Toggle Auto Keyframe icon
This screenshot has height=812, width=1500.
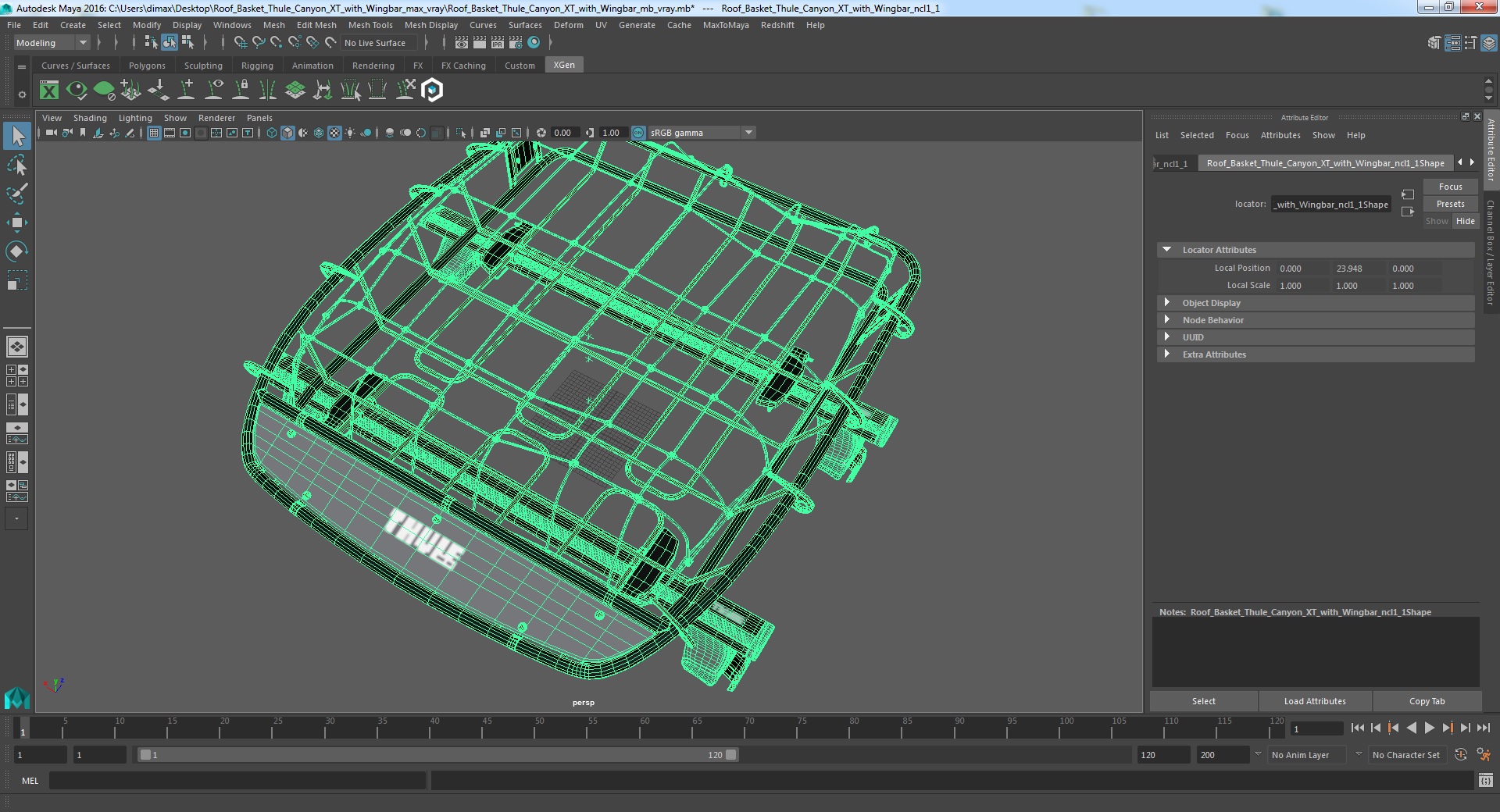click(1460, 755)
